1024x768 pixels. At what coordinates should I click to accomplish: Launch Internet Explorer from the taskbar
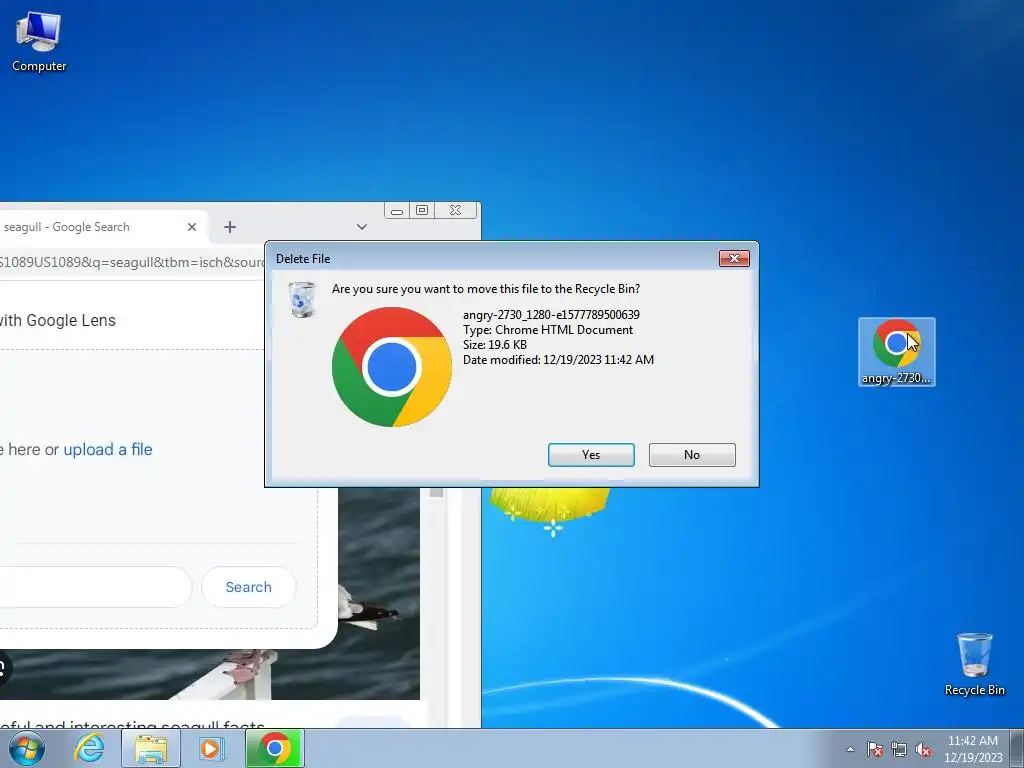pos(89,748)
